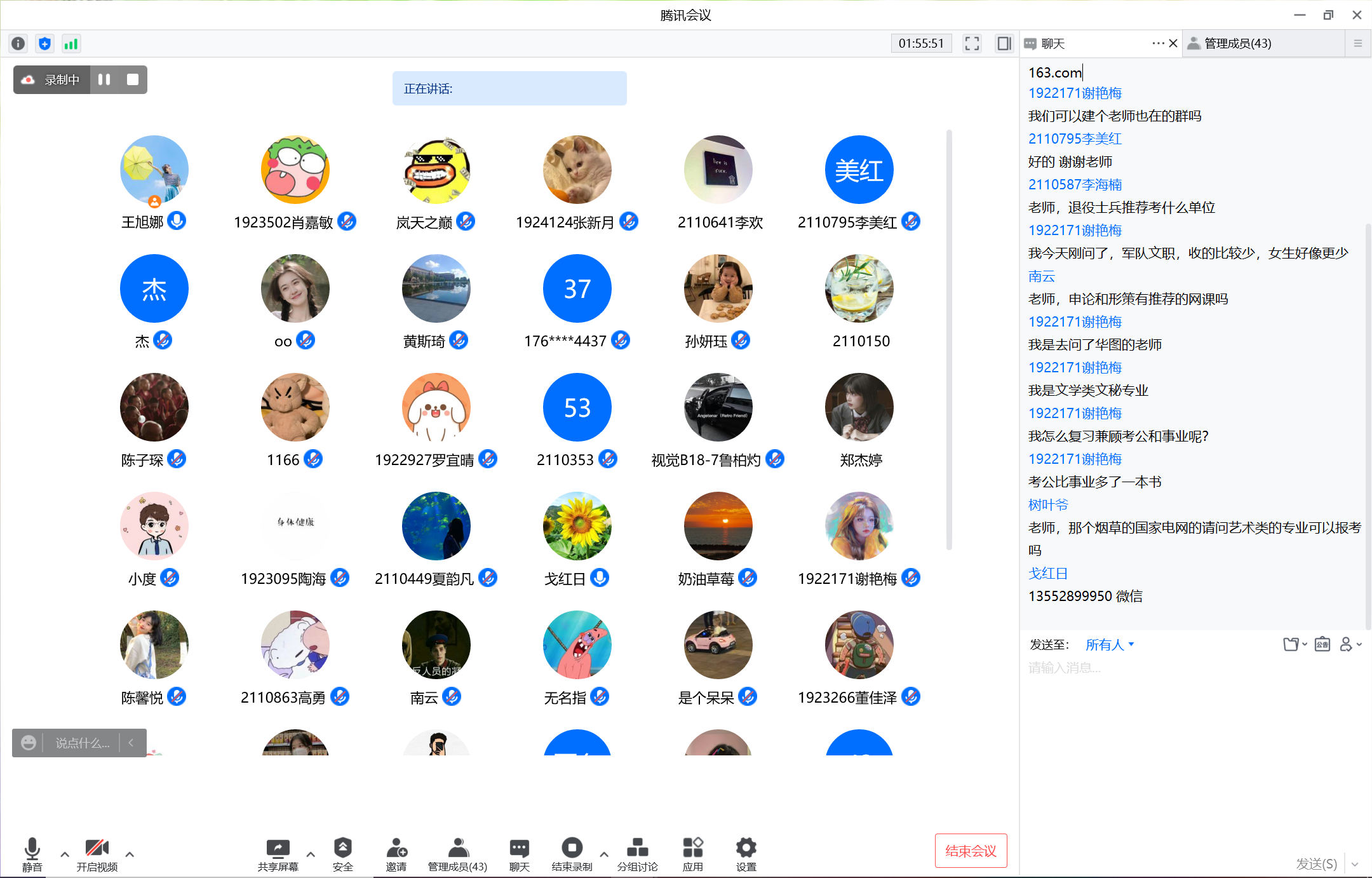This screenshot has height=878, width=1372.
Task: Click the red 结束会议 button
Action: 971,850
